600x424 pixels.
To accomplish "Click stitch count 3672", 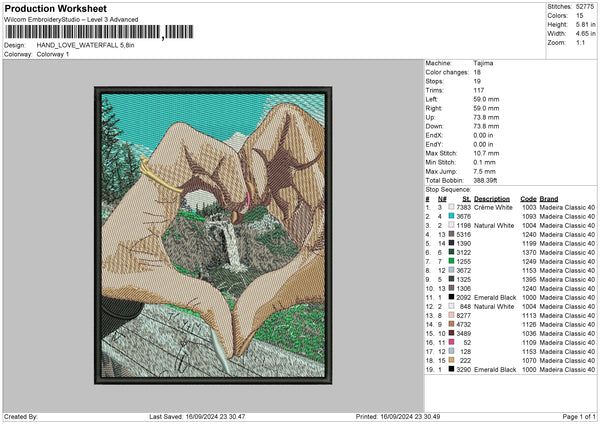I will point(463,270).
